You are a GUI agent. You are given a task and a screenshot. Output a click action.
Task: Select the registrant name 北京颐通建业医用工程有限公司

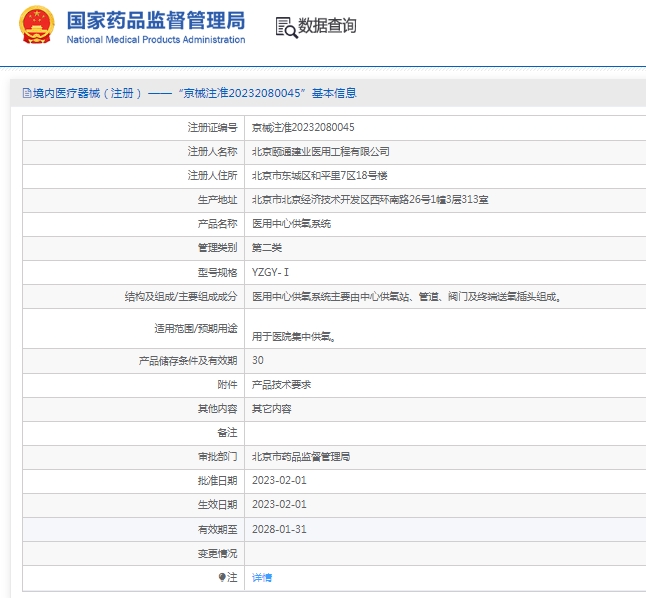321,152
